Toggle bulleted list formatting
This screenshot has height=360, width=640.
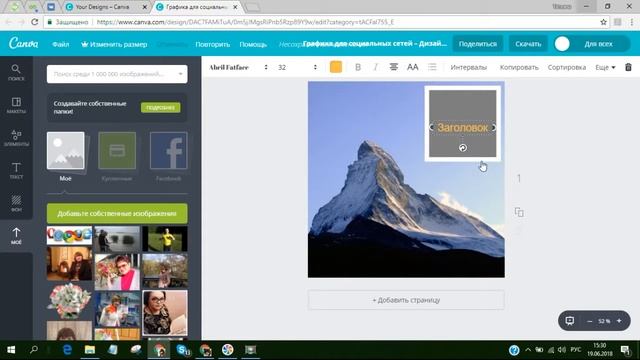[x=432, y=67]
